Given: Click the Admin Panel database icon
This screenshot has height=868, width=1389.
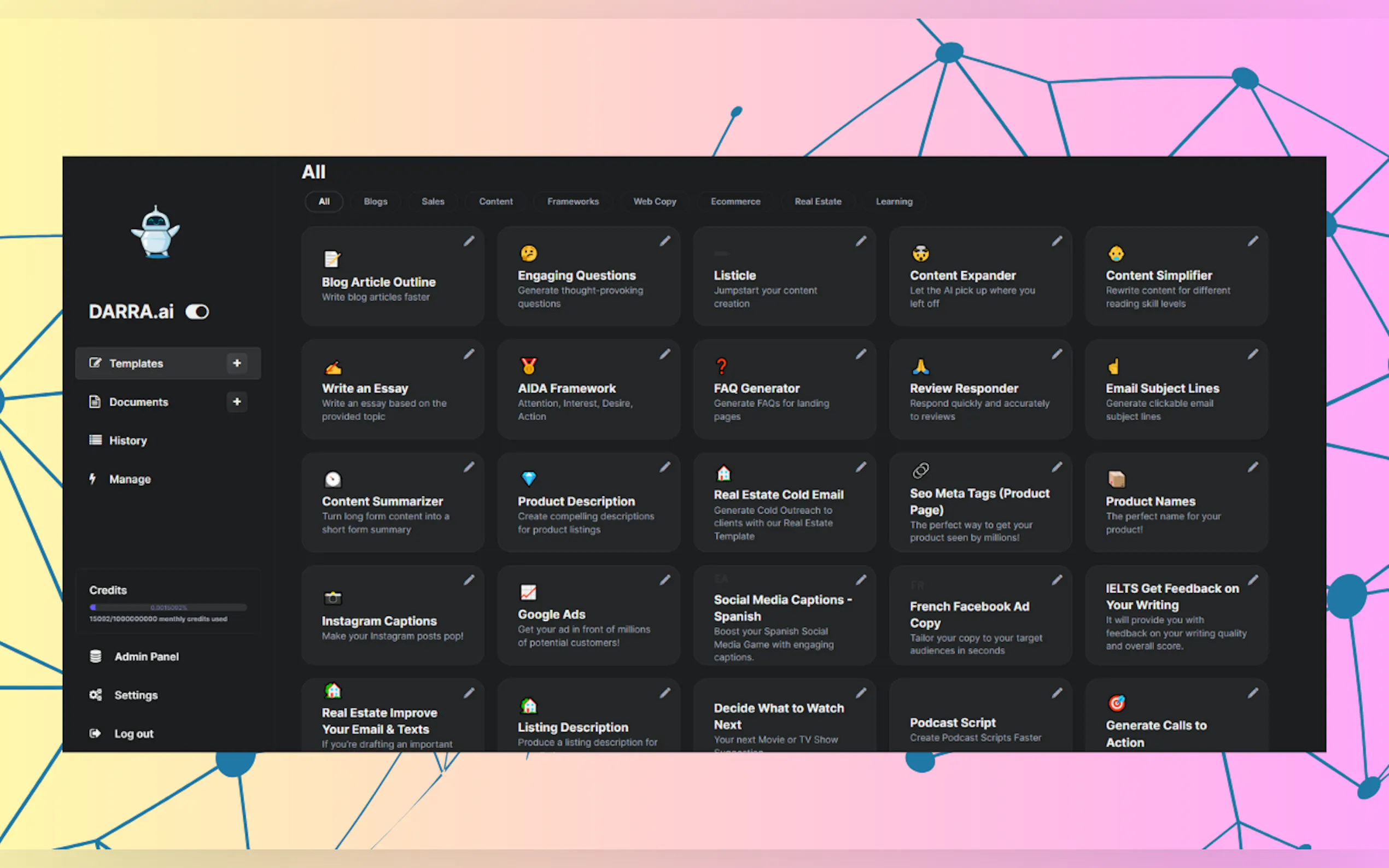Looking at the screenshot, I should (x=95, y=656).
